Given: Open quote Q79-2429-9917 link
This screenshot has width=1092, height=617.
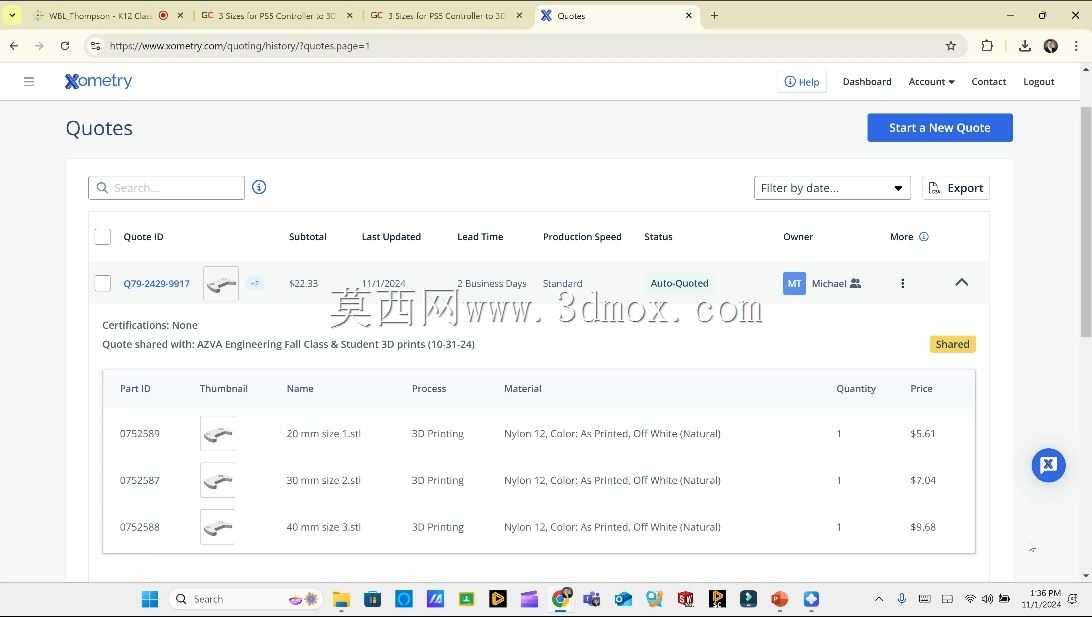Looking at the screenshot, I should point(156,283).
